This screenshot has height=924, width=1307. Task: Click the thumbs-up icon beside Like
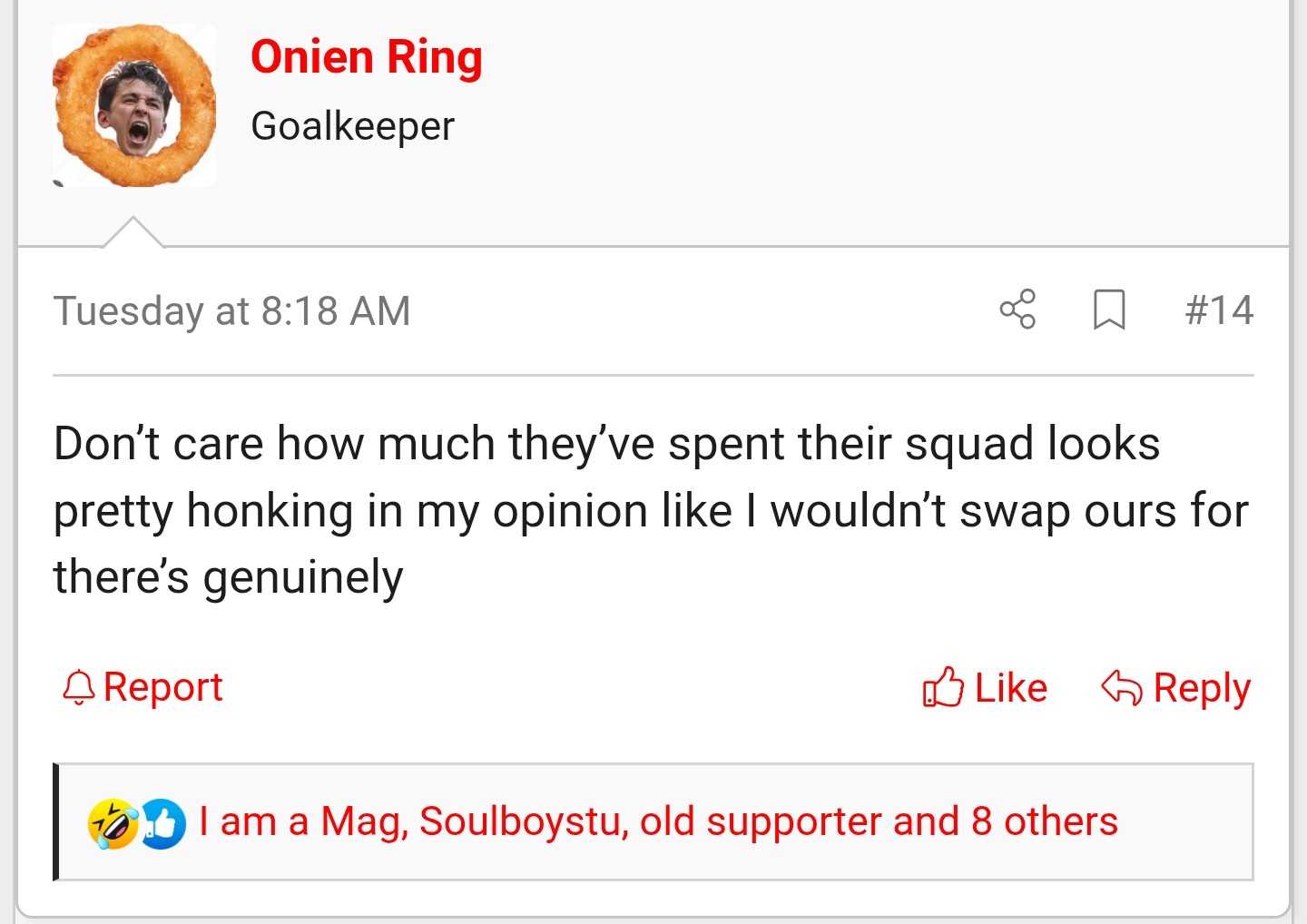[x=942, y=687]
